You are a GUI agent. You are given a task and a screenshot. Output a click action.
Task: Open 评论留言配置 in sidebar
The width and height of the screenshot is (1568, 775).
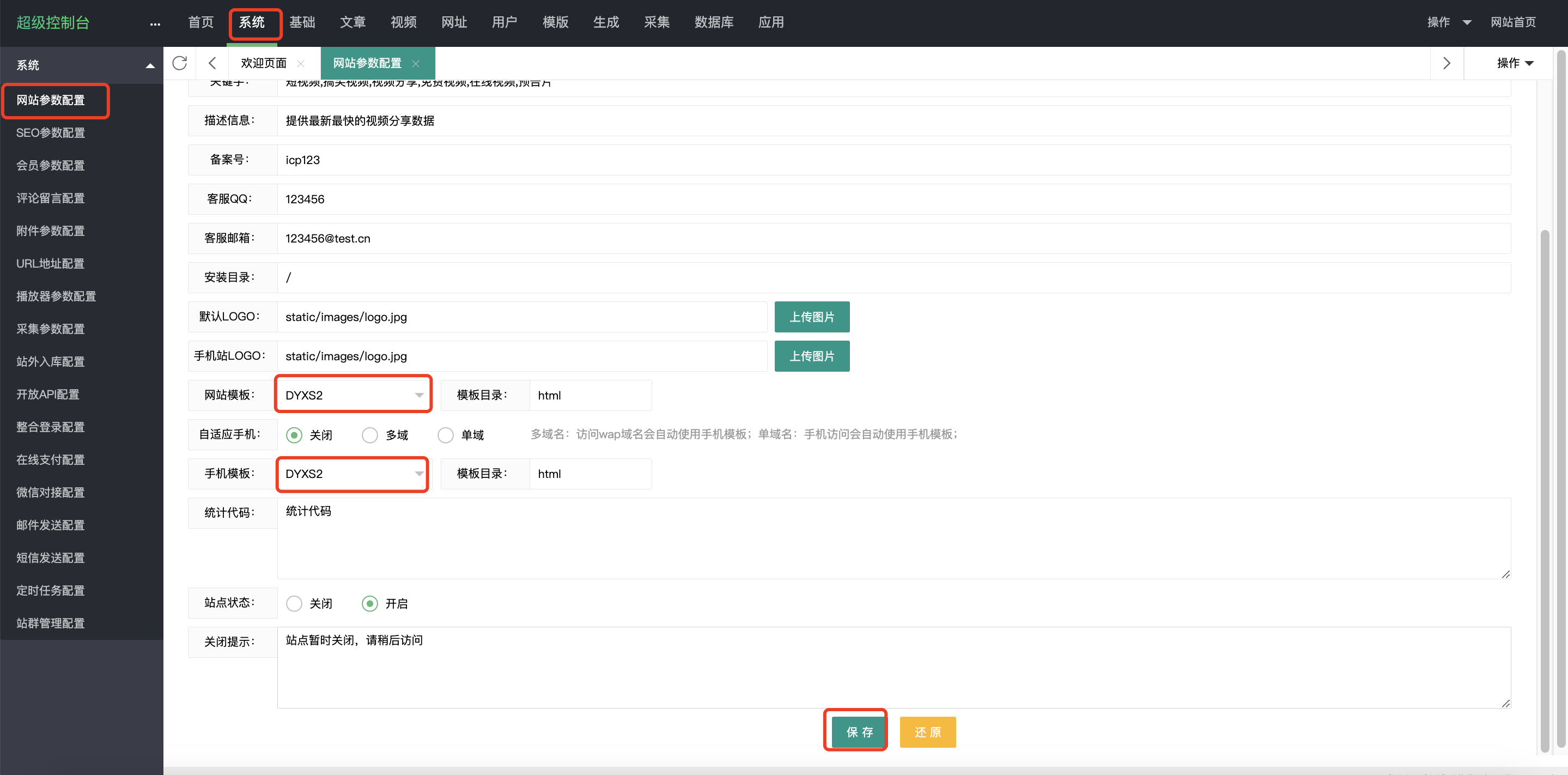pyautogui.click(x=51, y=198)
